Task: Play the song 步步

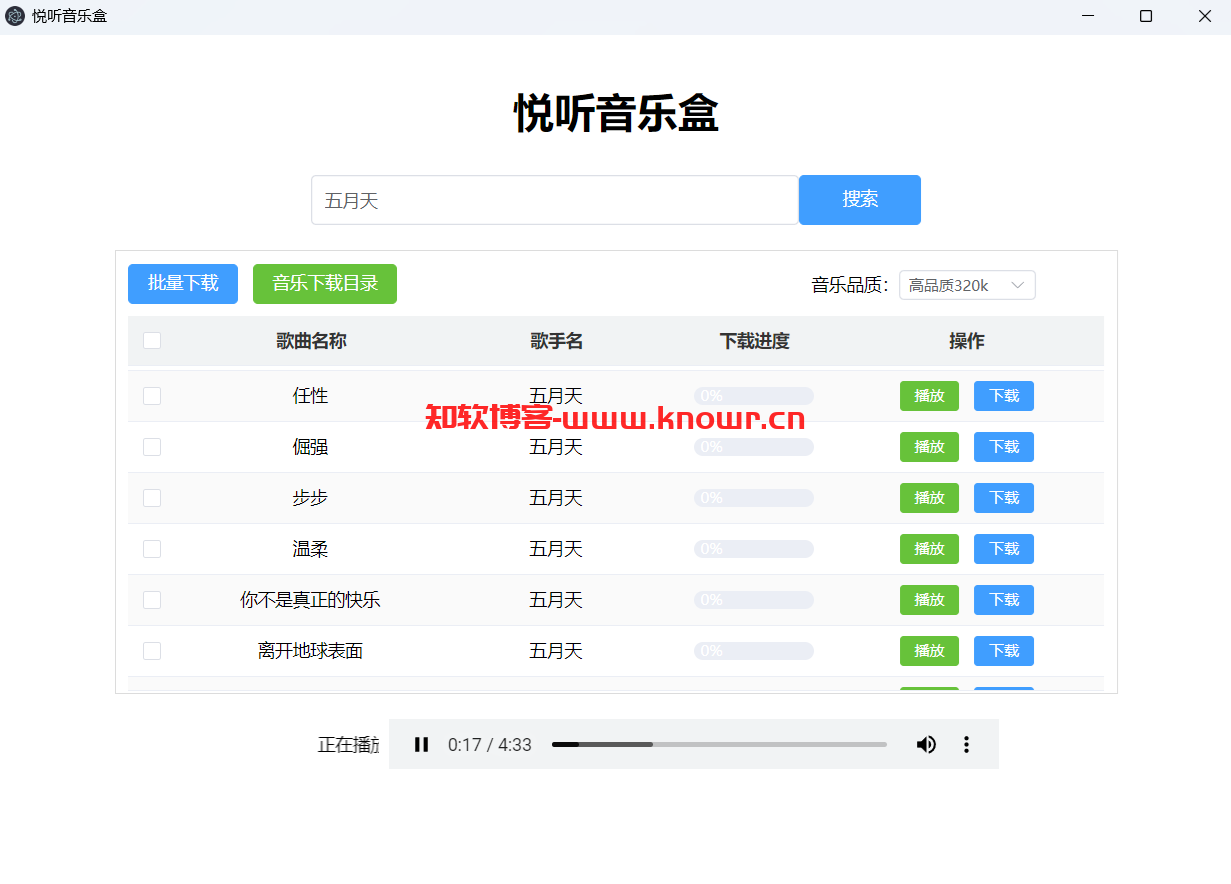Action: click(x=929, y=498)
